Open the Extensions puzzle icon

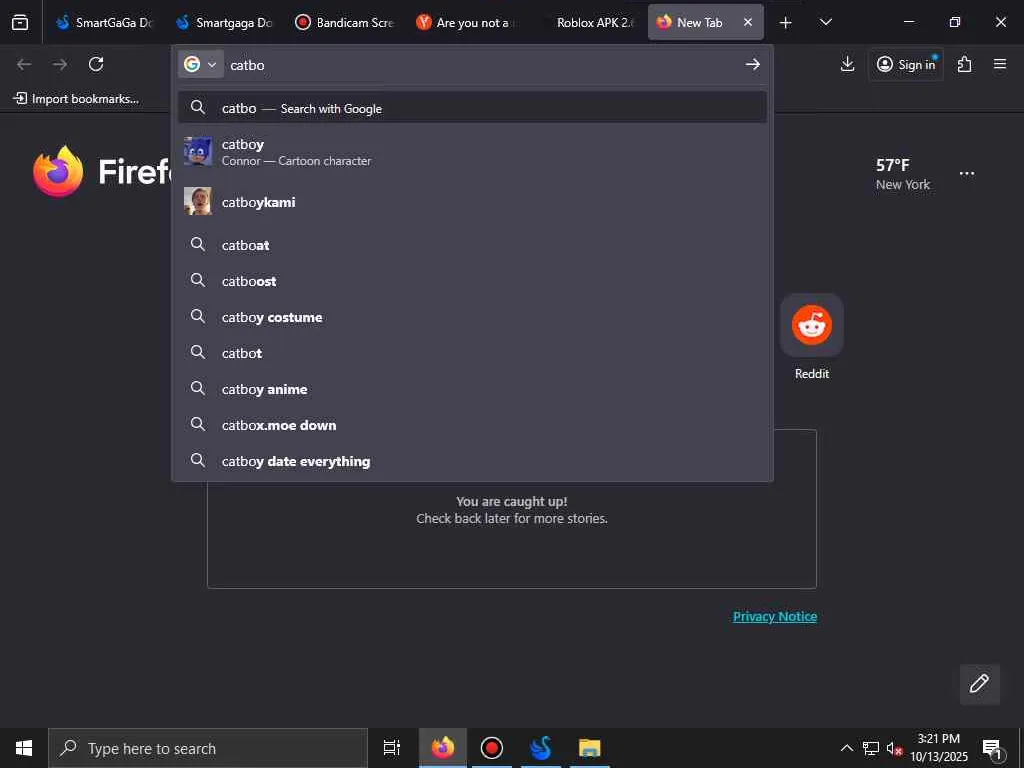965,64
